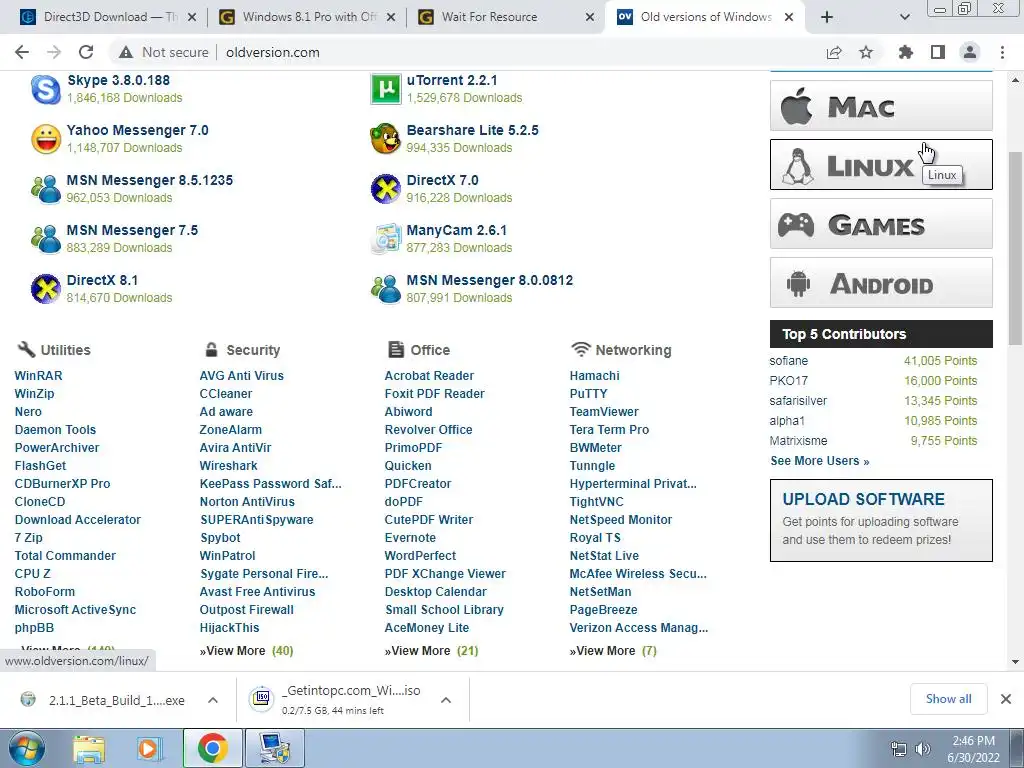Click View More (7) under Networking
The image size is (1024, 768).
point(613,650)
